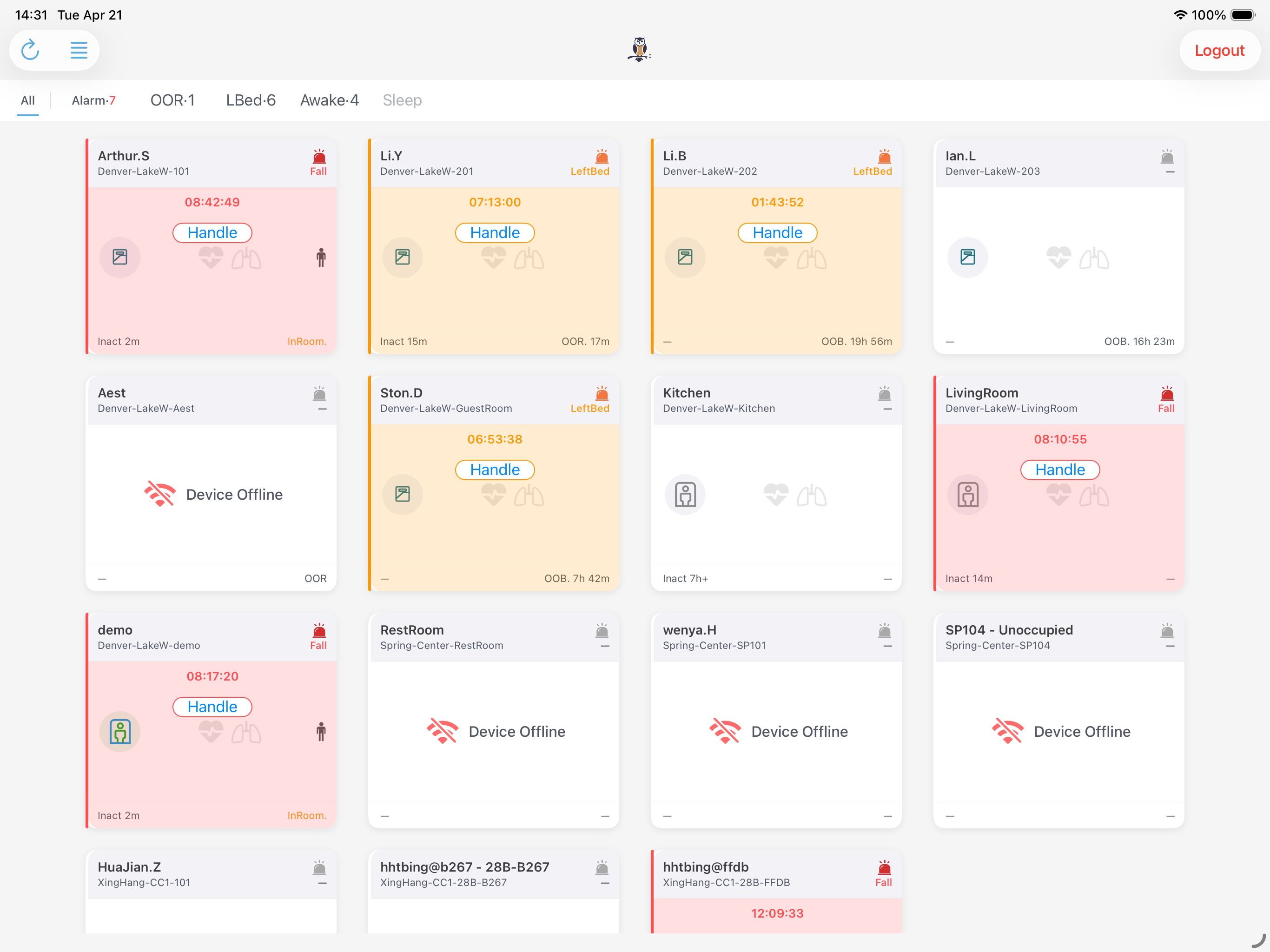The width and height of the screenshot is (1270, 952).
Task: Open Ian.L bed sensor icon
Action: pos(967,257)
